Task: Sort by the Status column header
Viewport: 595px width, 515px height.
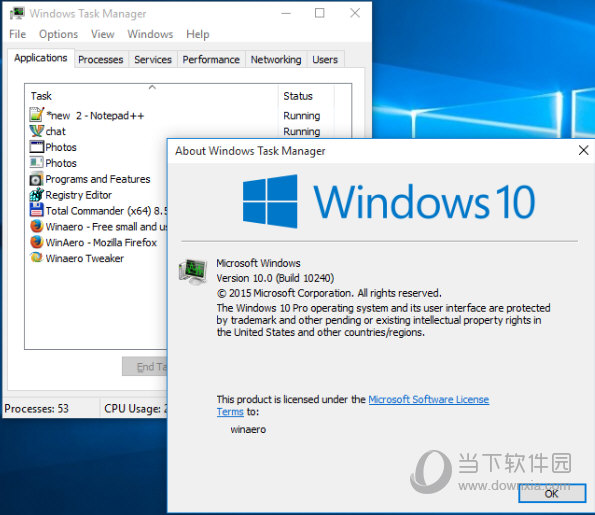Action: click(x=307, y=96)
